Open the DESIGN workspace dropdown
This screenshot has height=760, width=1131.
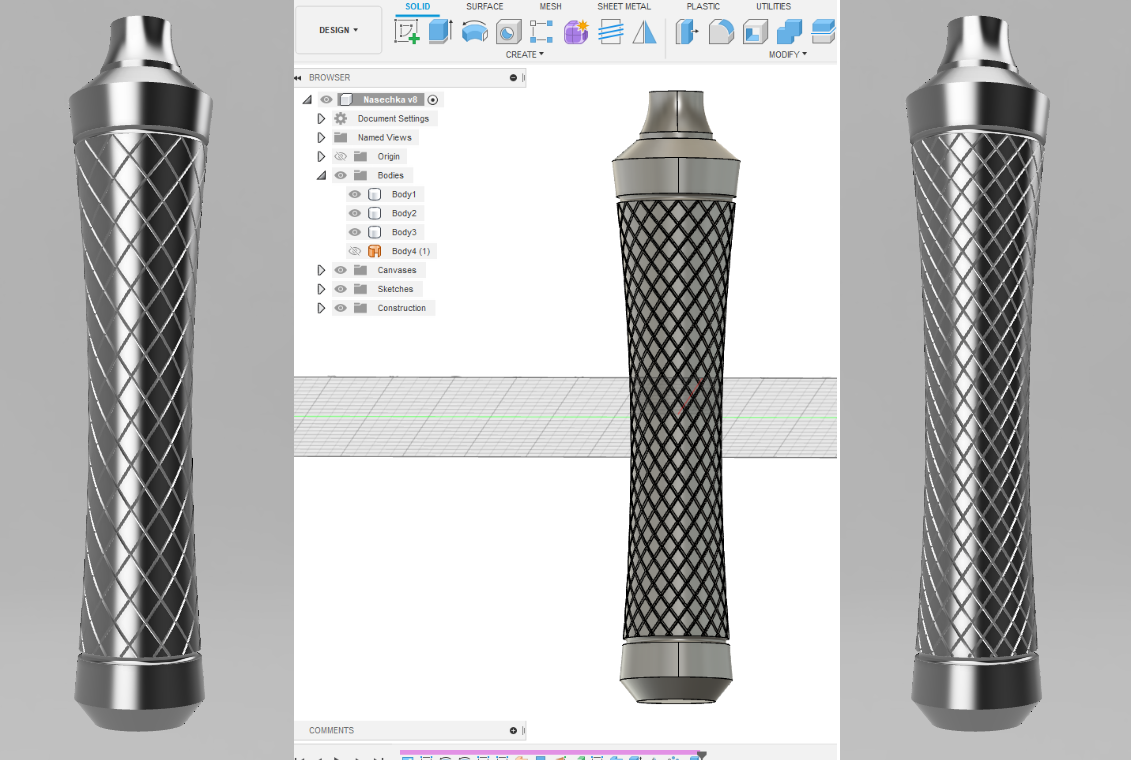tap(338, 30)
